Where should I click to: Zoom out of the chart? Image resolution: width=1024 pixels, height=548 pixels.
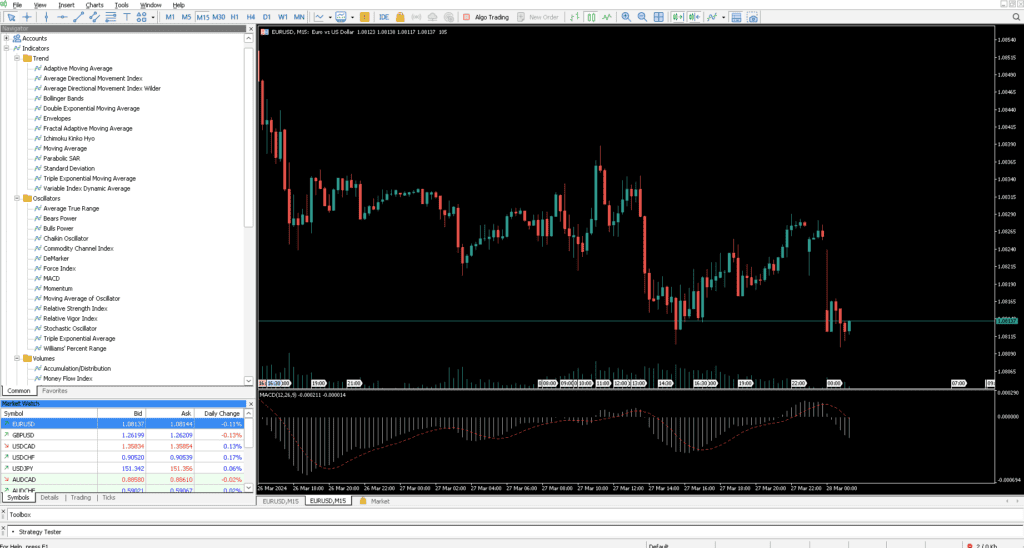pyautogui.click(x=643, y=17)
